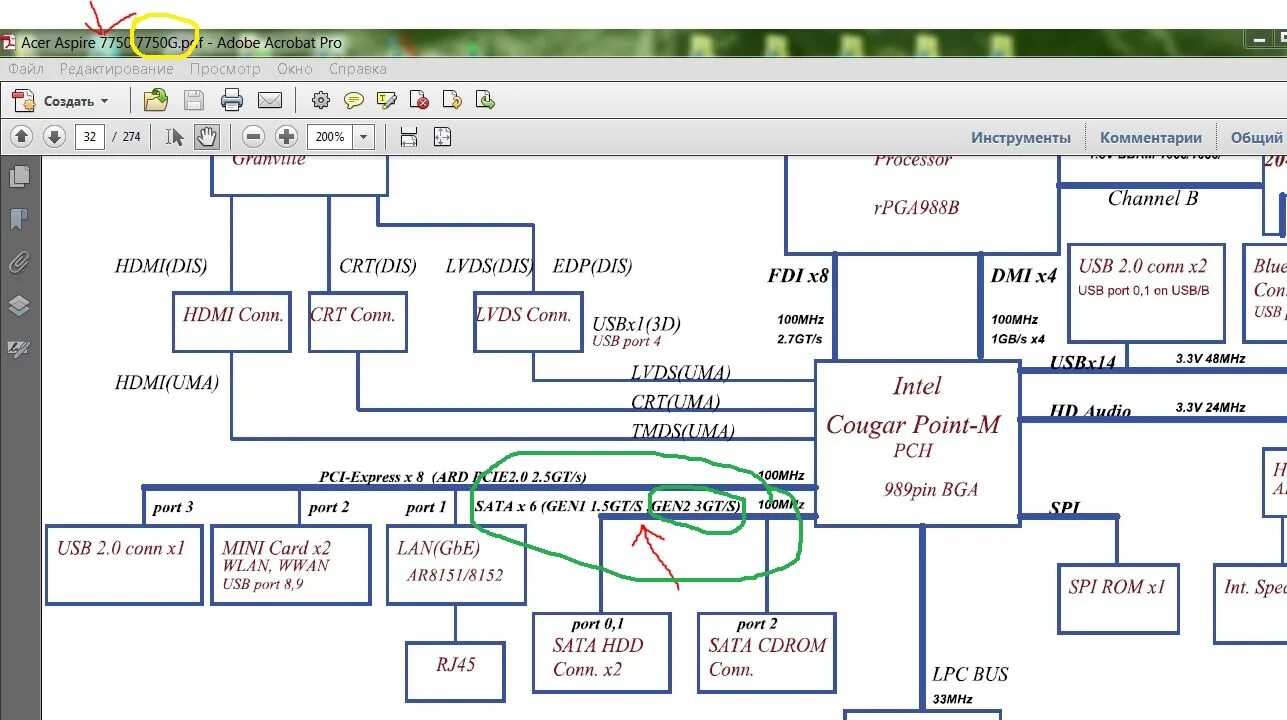Click the Save floppy disk icon
Screen dimensions: 1287x720
(x=194, y=100)
